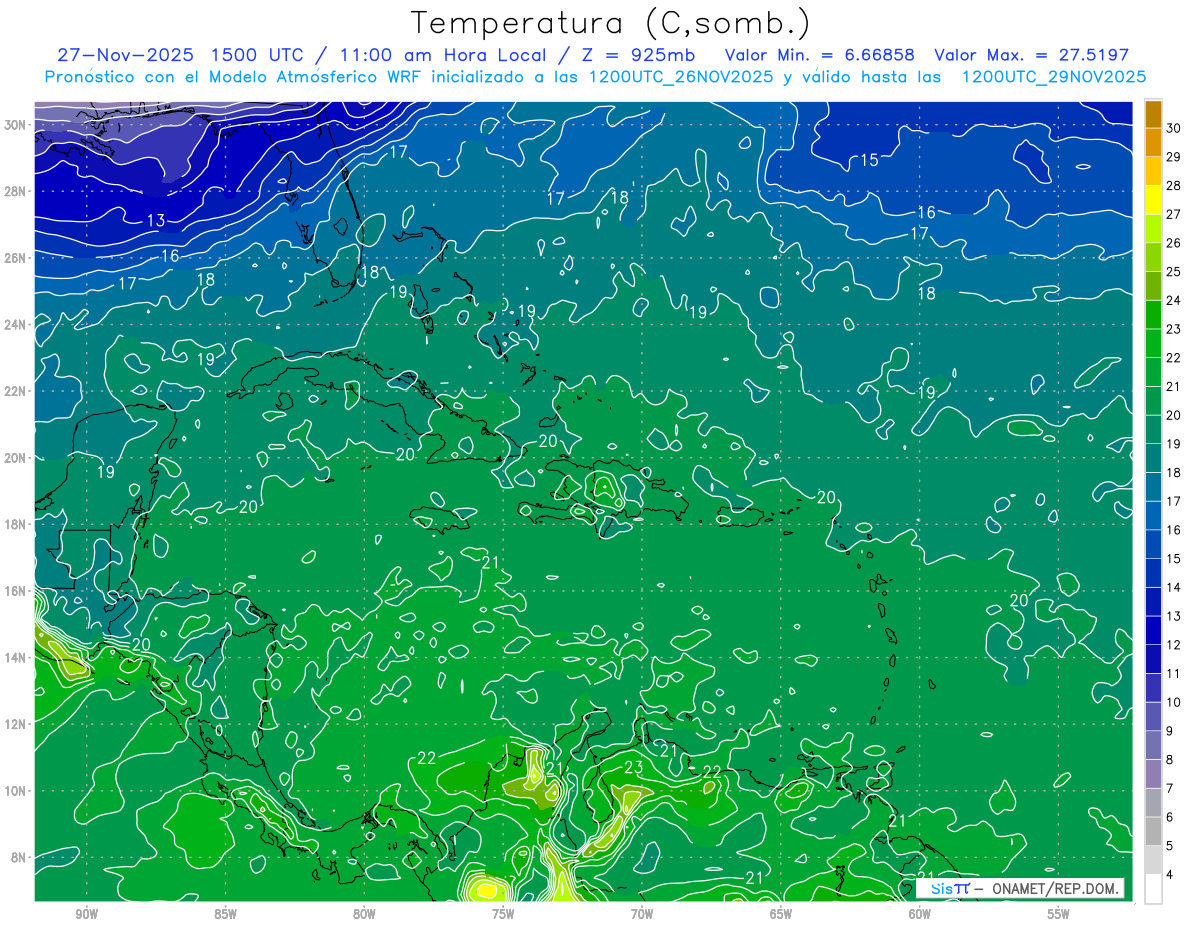Click the '55W' longitude axis label

tap(1059, 915)
